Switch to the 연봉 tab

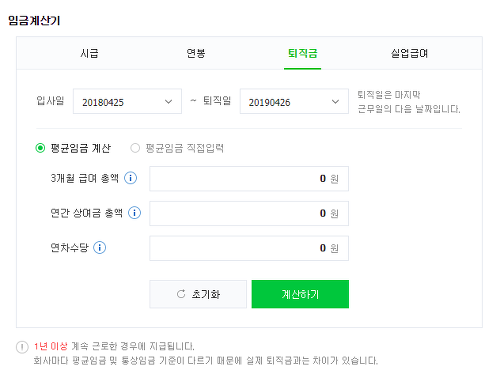196,53
